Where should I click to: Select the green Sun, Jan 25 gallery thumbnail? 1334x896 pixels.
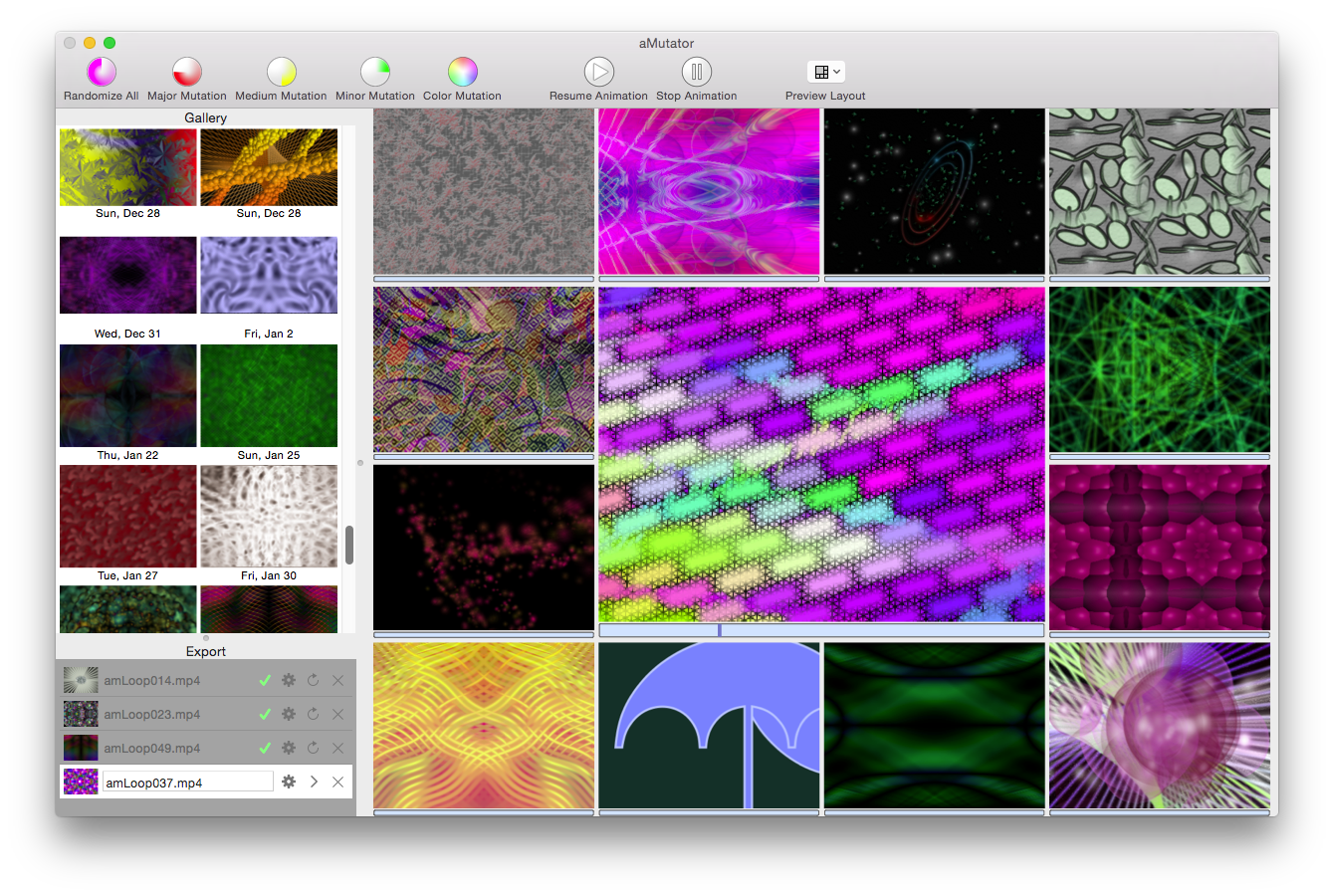269,396
